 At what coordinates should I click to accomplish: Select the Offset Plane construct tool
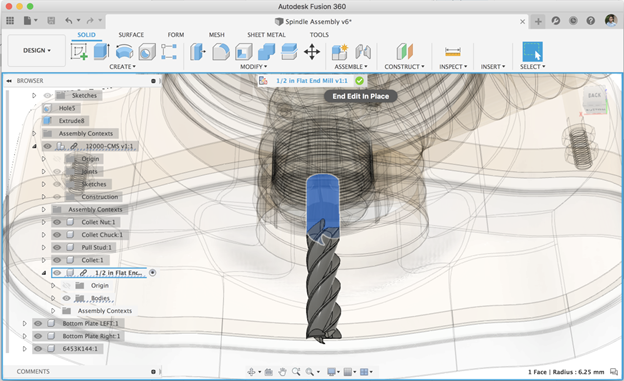(x=405, y=52)
